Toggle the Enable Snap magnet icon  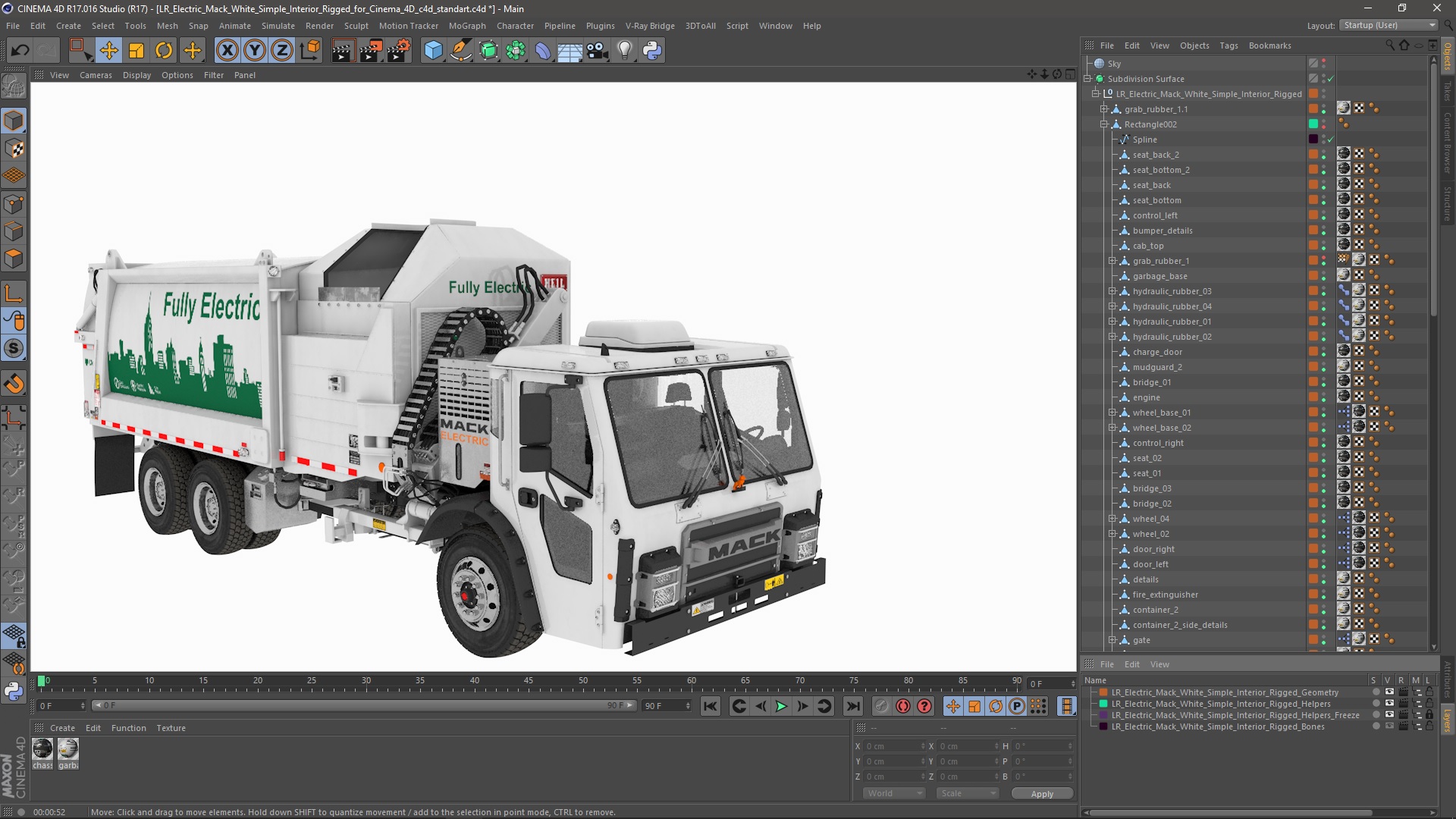[14, 384]
